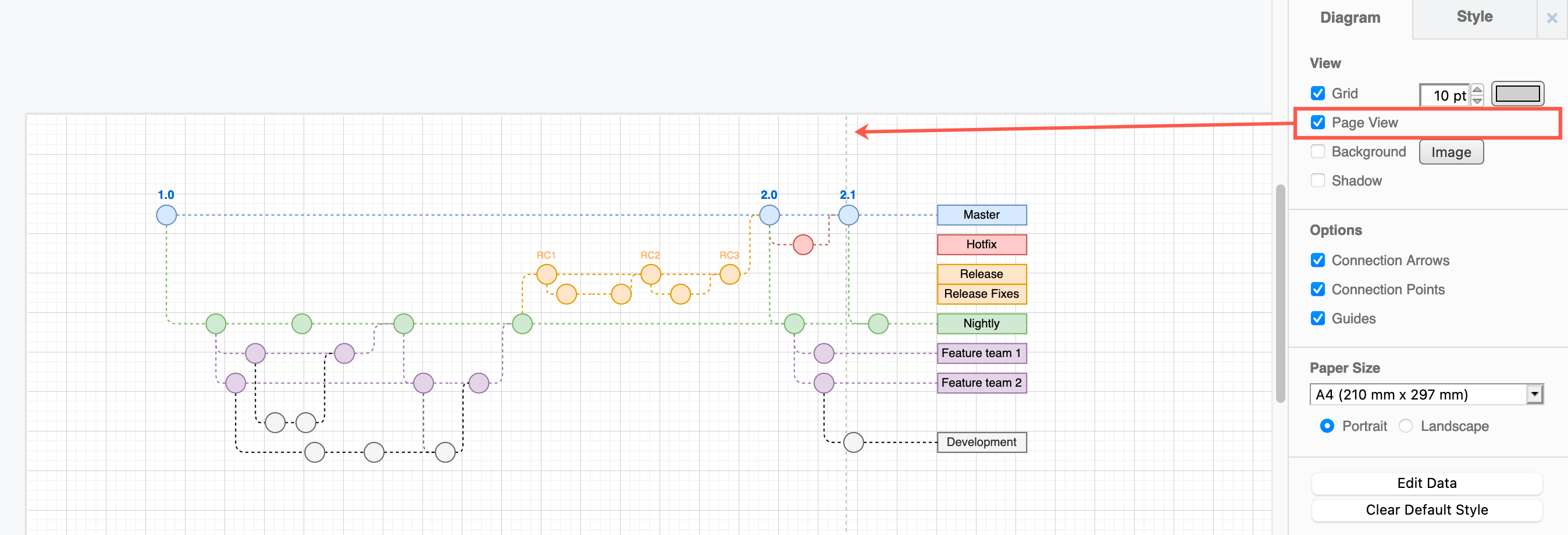Enable the Shadow option

coord(1318,180)
